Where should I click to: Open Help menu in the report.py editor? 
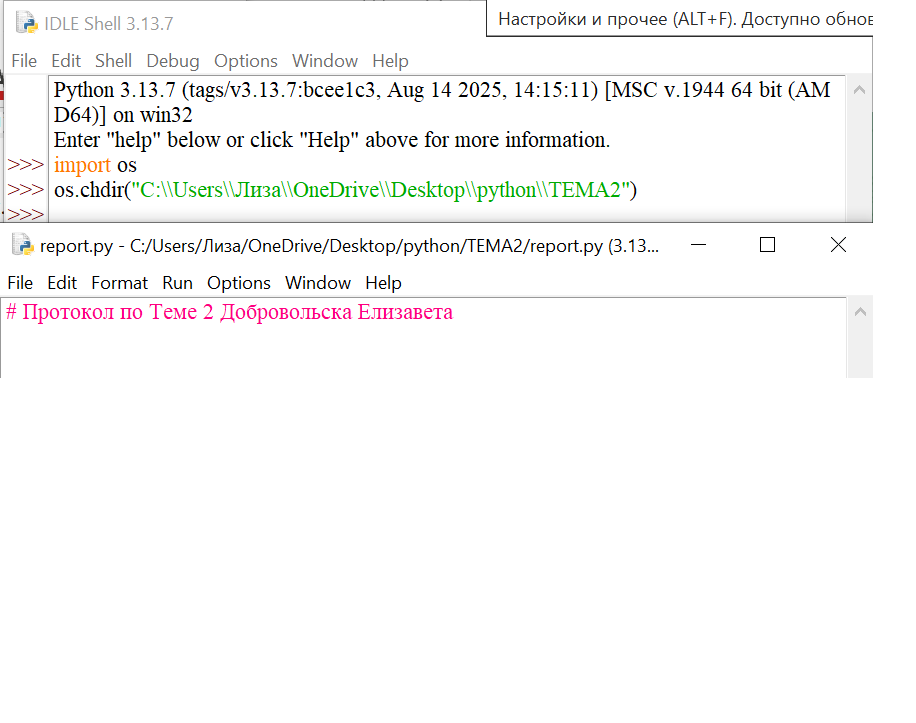(383, 283)
